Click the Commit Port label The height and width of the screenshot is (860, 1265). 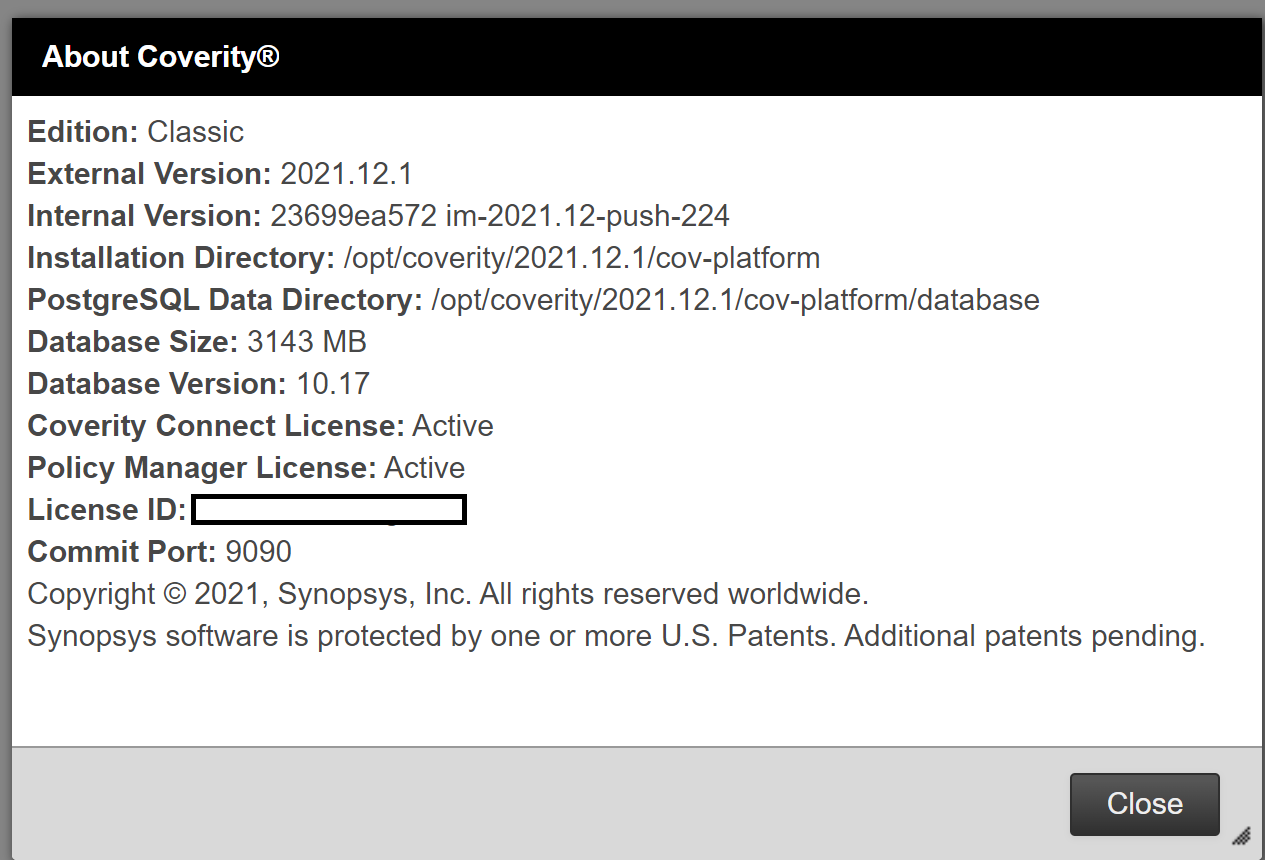point(121,552)
